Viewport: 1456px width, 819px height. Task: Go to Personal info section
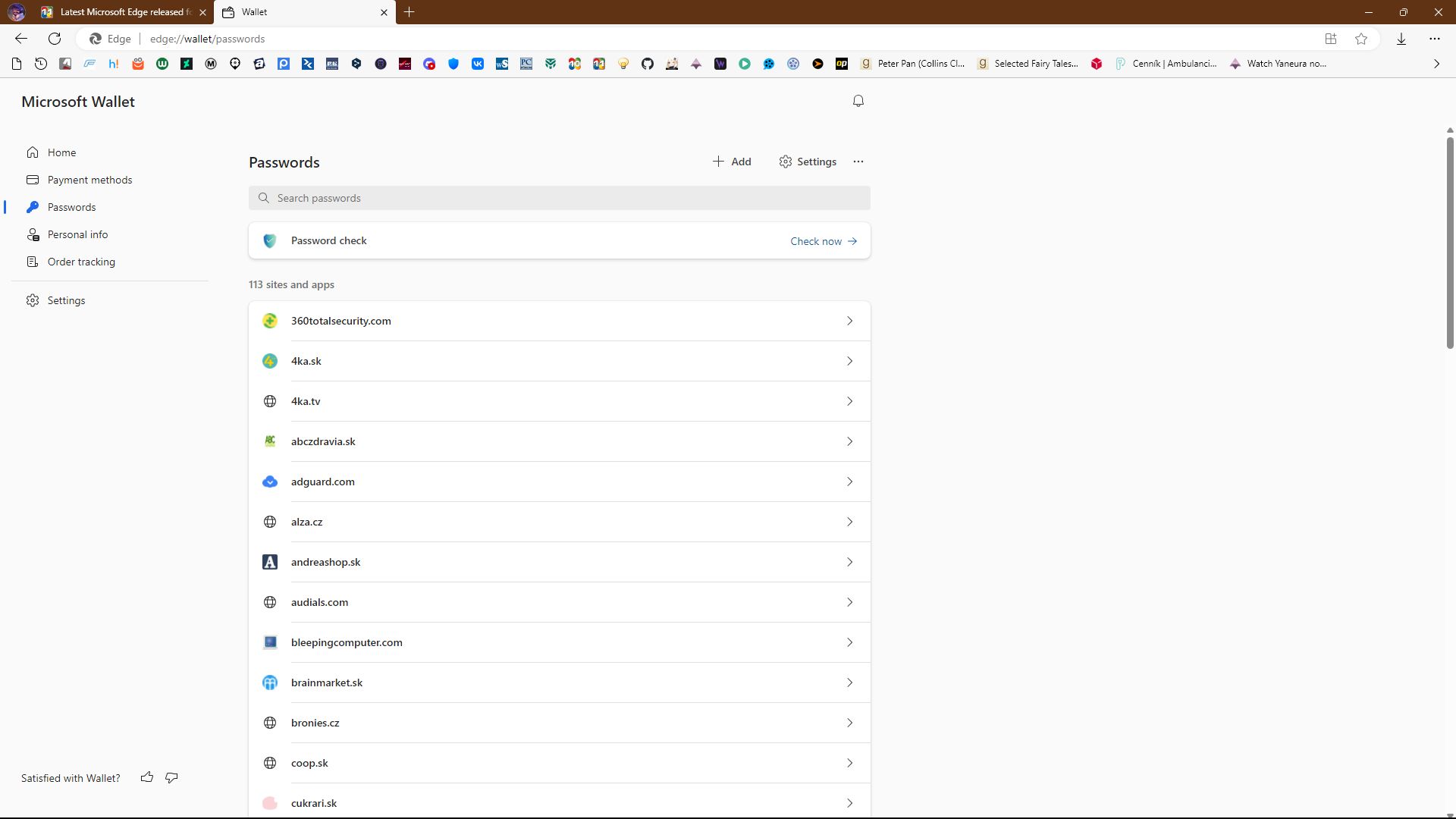pos(77,234)
